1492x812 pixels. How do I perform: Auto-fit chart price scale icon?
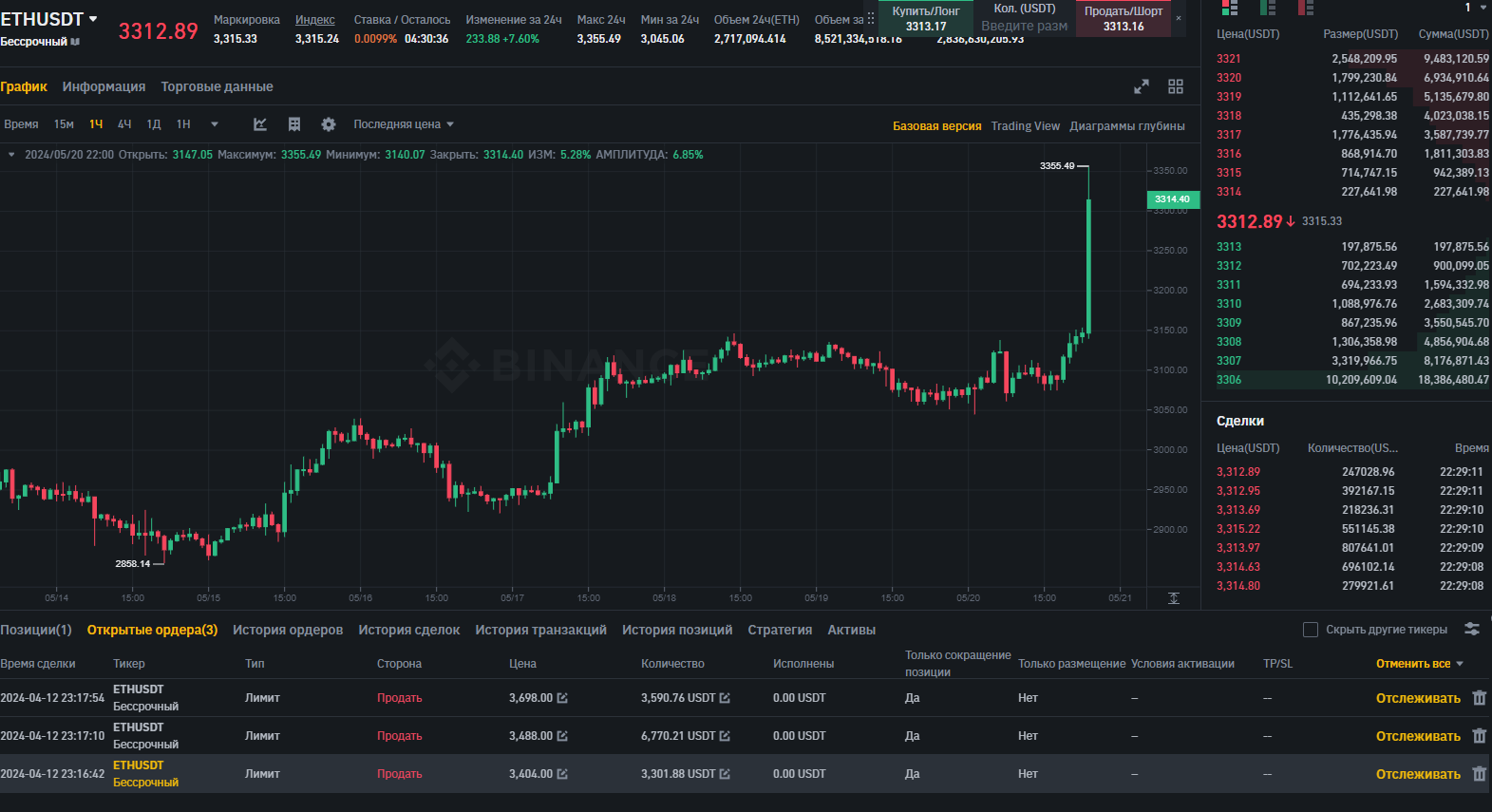pos(1174,598)
